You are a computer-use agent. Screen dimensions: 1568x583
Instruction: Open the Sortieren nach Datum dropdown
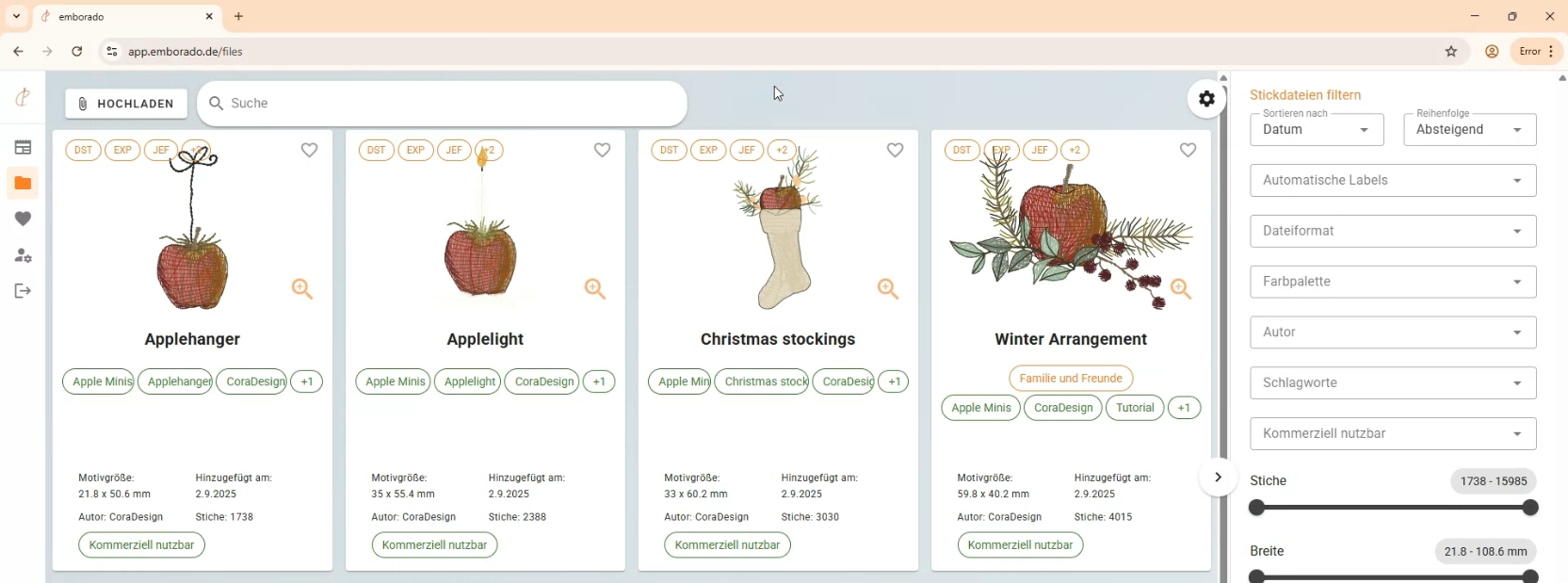[1317, 130]
